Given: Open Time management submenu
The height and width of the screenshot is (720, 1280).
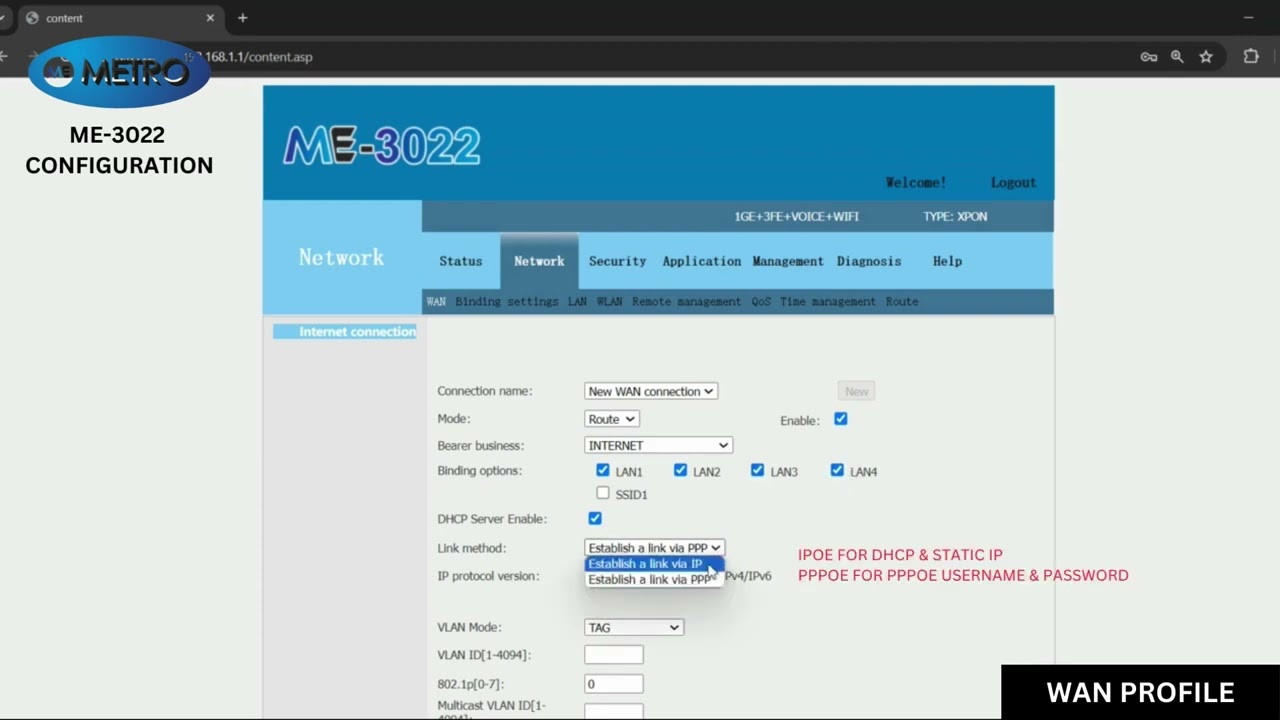Looking at the screenshot, I should (x=828, y=302).
